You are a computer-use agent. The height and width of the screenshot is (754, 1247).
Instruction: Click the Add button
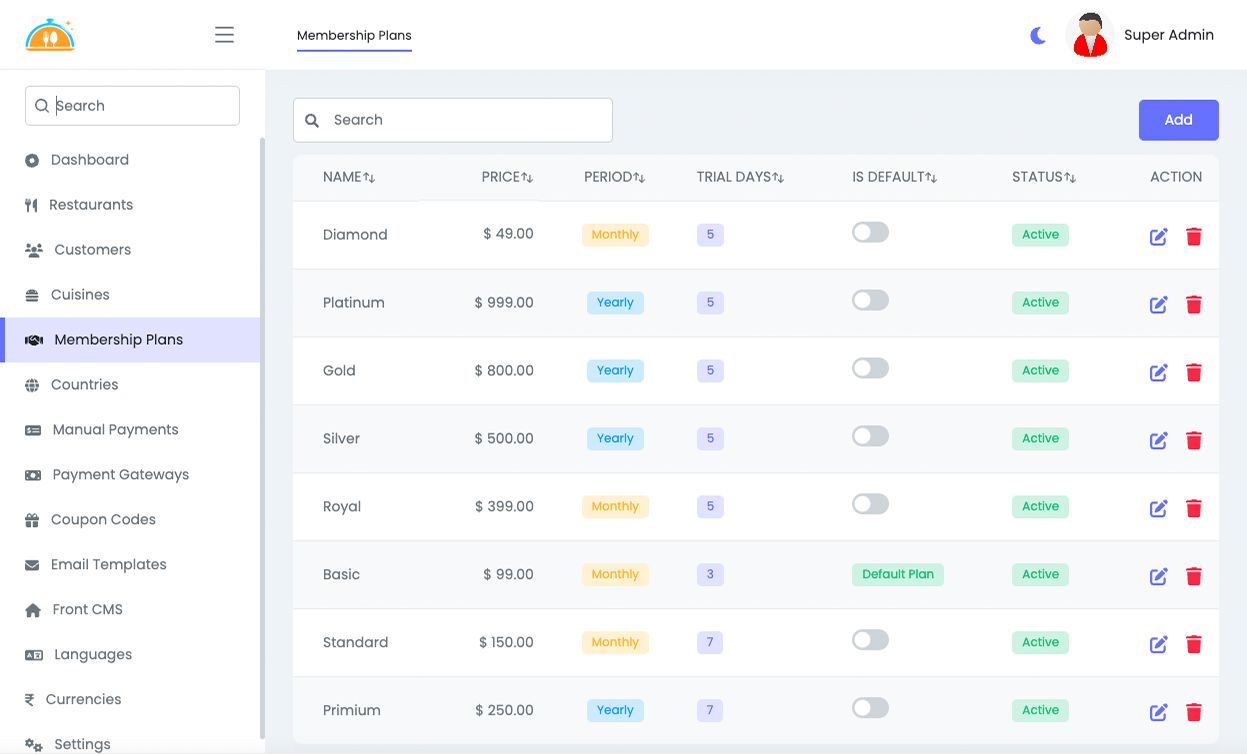click(1178, 120)
